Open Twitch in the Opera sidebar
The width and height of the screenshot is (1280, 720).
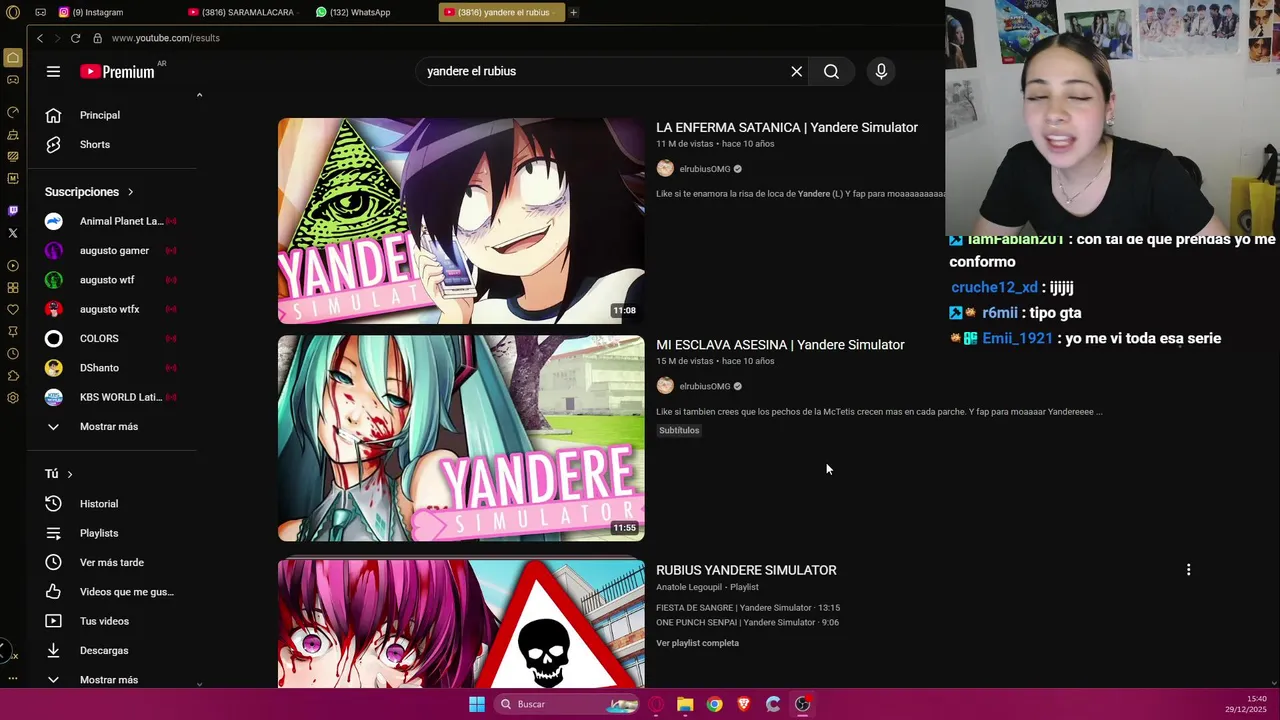point(13,210)
